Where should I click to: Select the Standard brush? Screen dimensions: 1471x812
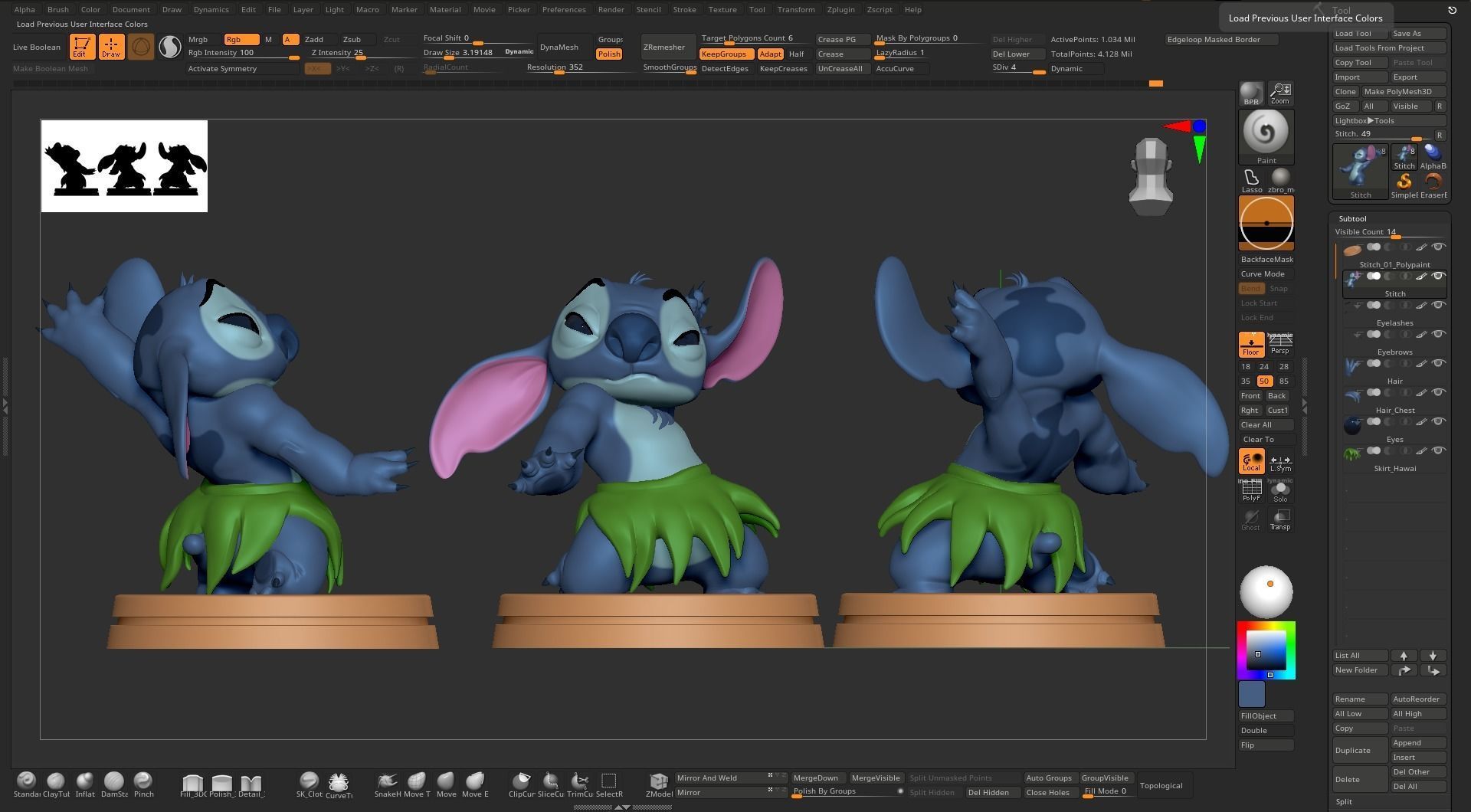pos(27,784)
